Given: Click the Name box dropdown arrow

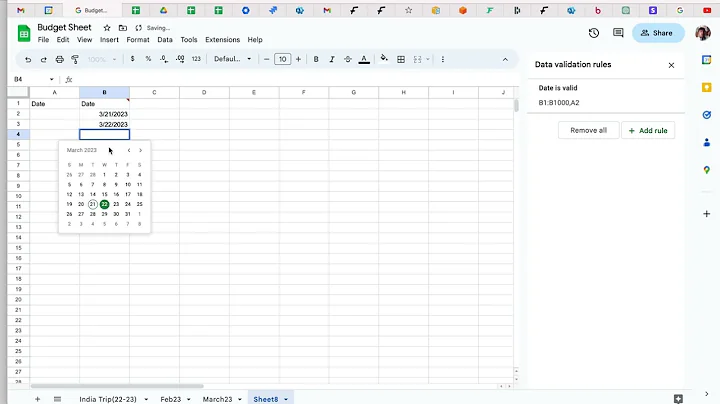Looking at the screenshot, I should (x=51, y=79).
